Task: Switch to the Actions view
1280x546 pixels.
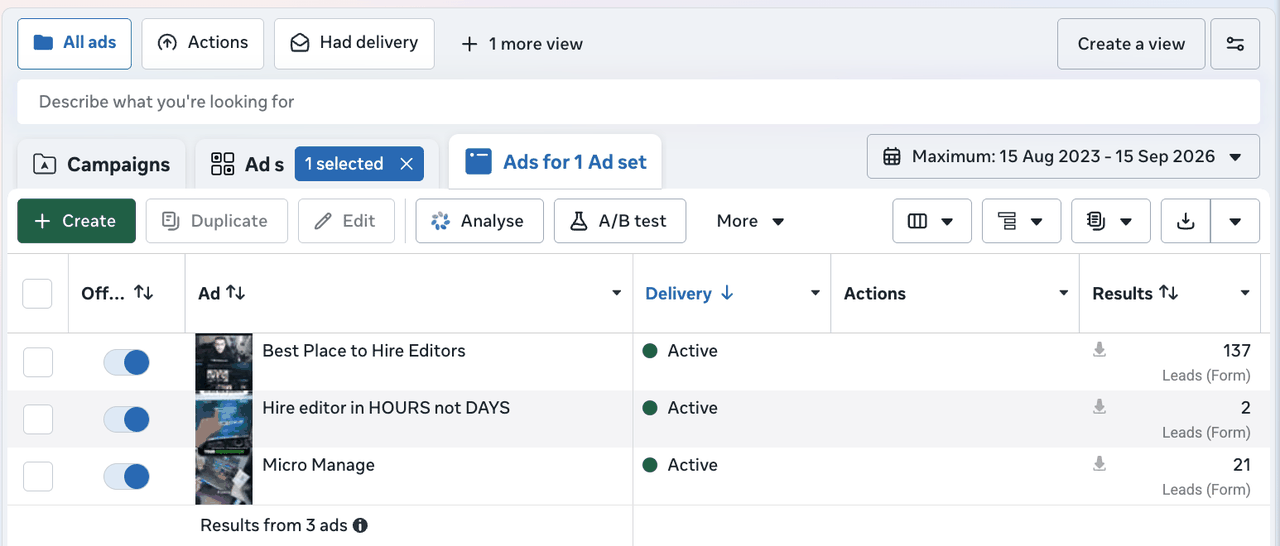Action: pos(203,43)
